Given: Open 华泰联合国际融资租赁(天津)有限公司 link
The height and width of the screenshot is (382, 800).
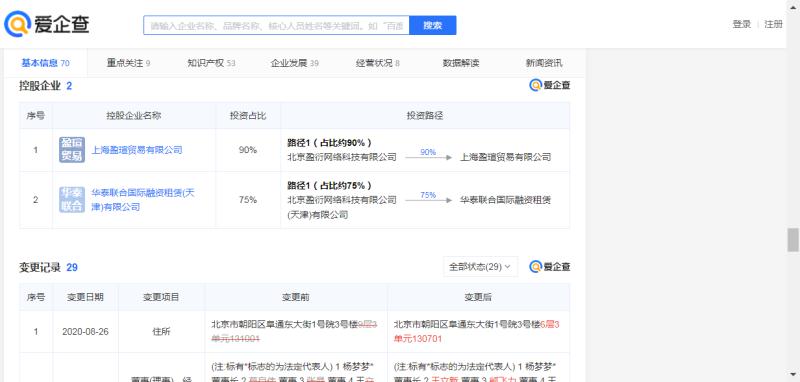Looking at the screenshot, I should click(143, 200).
